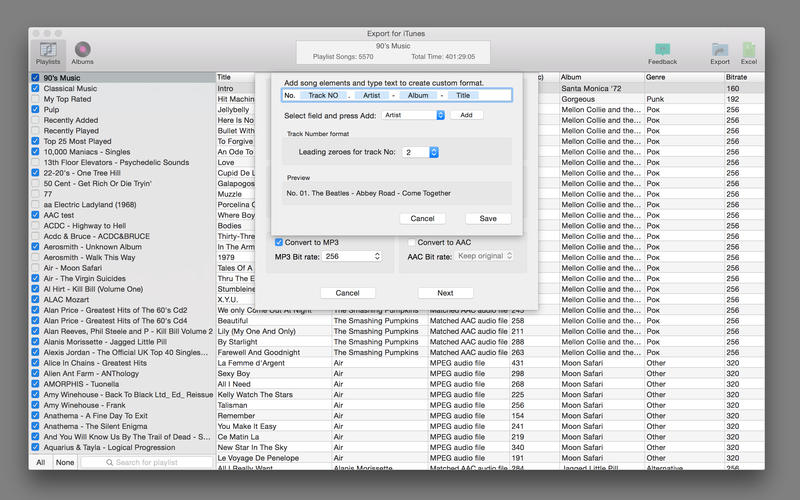This screenshot has width=800, height=500.
Task: Sort by the Album column header
Action: coord(601,77)
